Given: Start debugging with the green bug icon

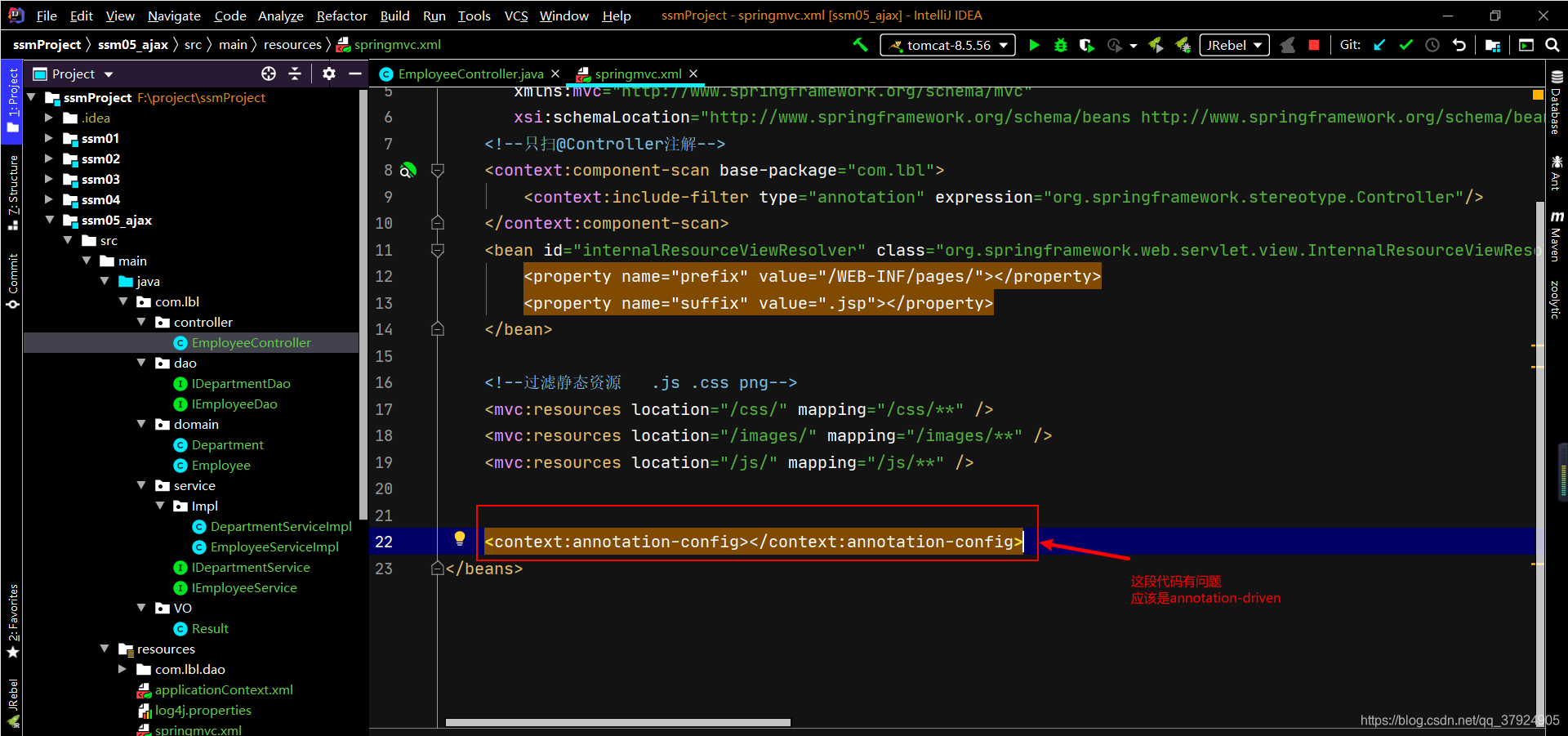Looking at the screenshot, I should (1061, 45).
